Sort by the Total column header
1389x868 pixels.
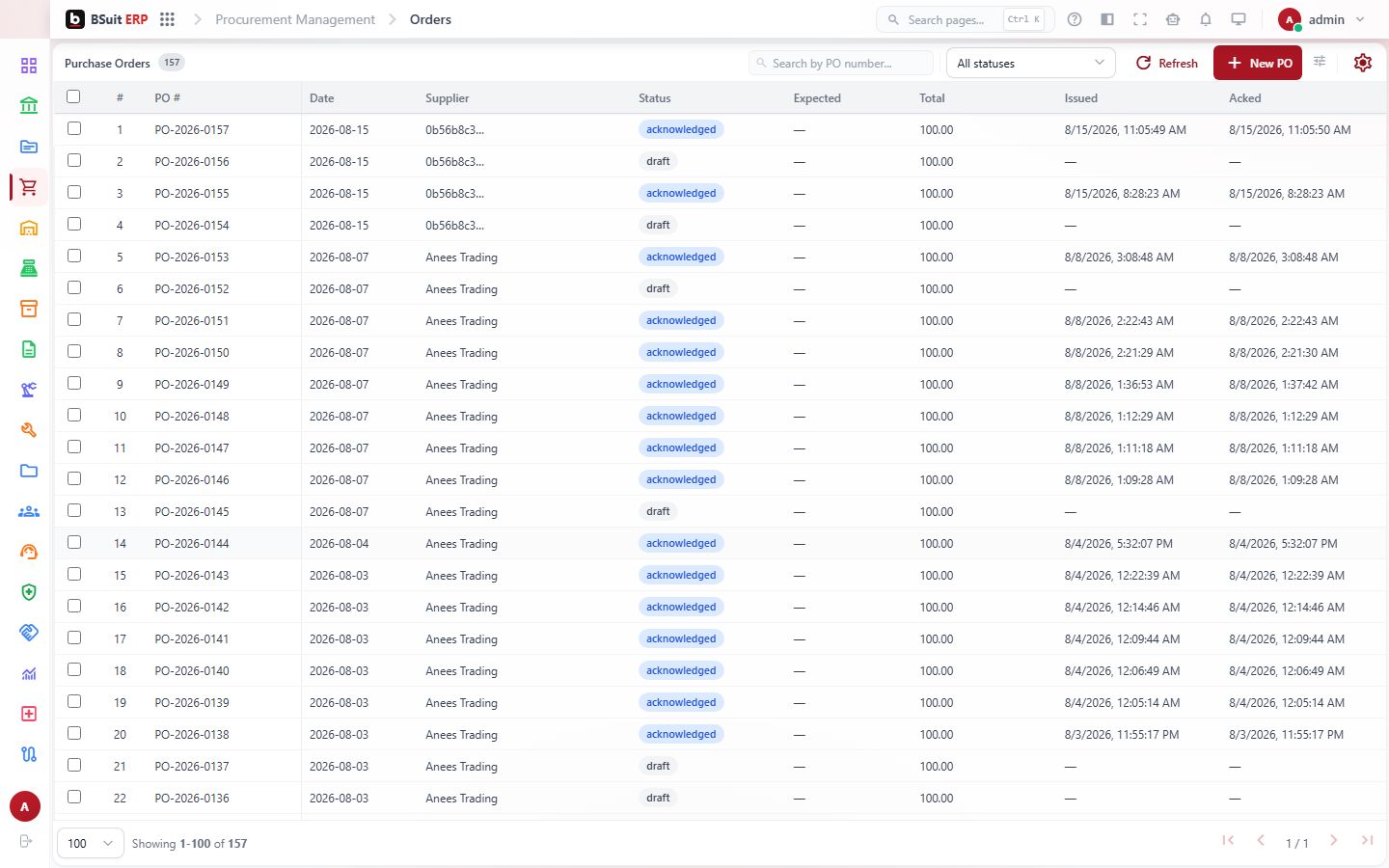[x=932, y=98]
